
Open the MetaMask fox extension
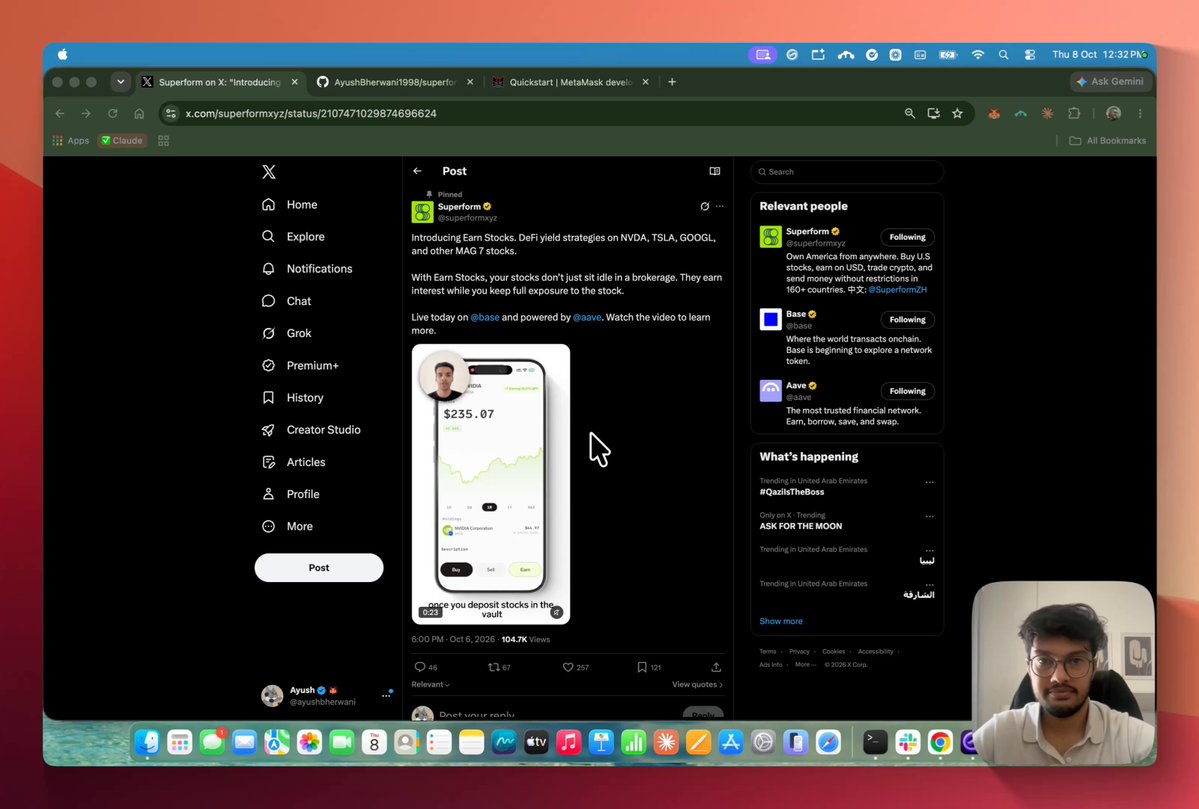tap(994, 113)
